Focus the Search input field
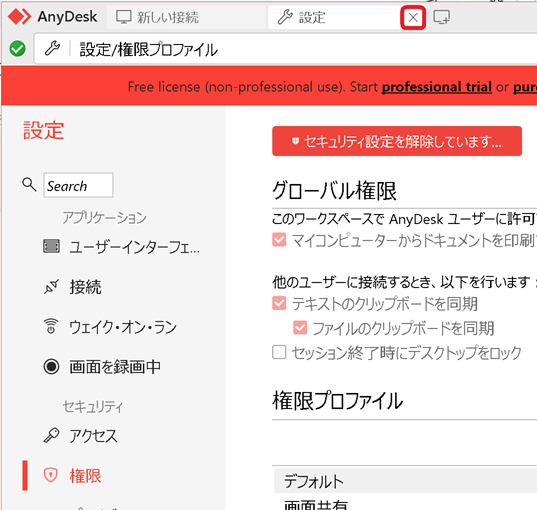This screenshot has width=537, height=510. (78, 185)
